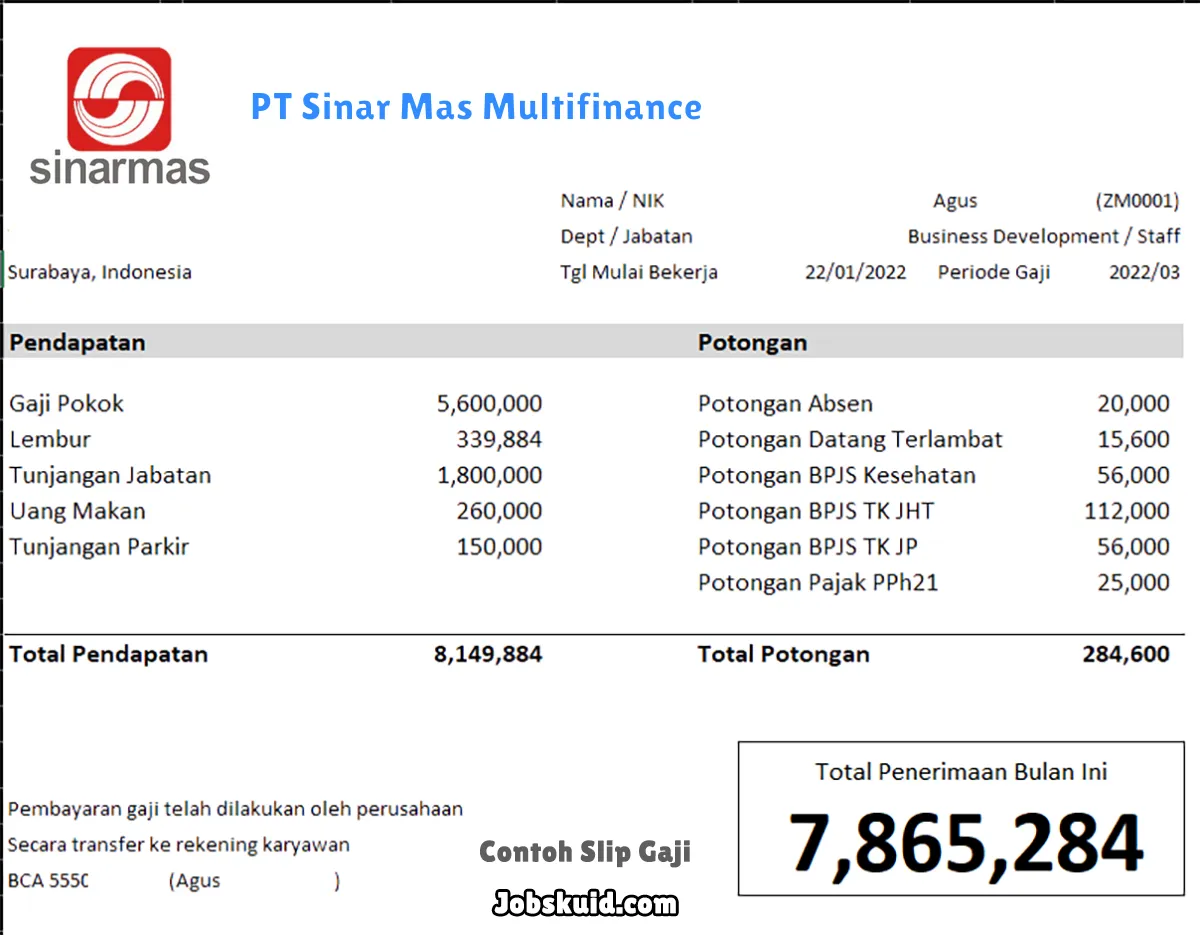Select the Tunjangan Parkir amount 150,000
Screen dimensions: 1200x935
coord(499,548)
